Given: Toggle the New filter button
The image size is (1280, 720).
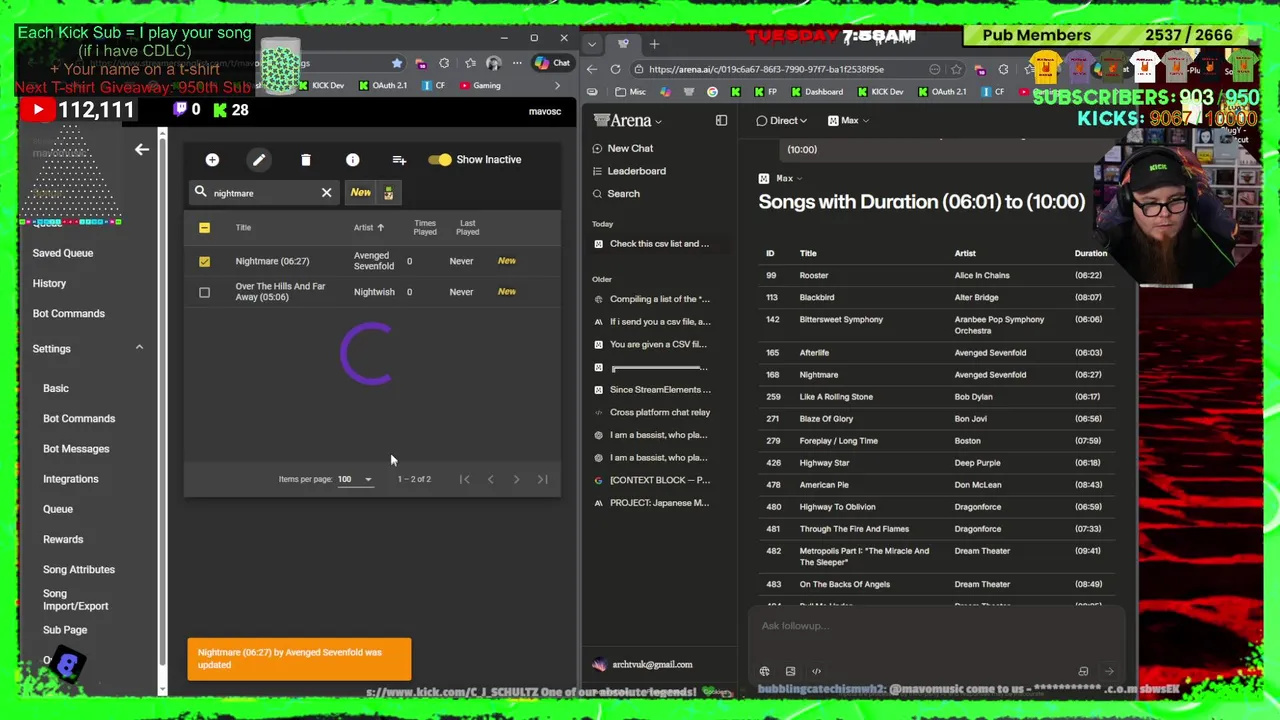Looking at the screenshot, I should click(360, 193).
